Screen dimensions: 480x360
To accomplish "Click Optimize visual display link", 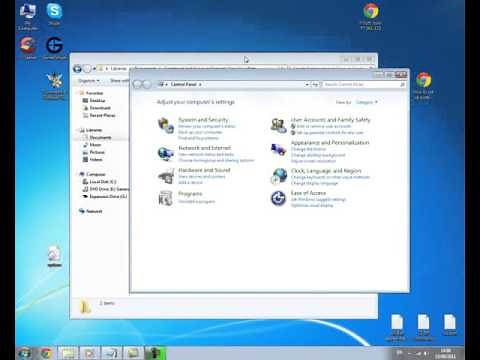I will tap(312, 205).
